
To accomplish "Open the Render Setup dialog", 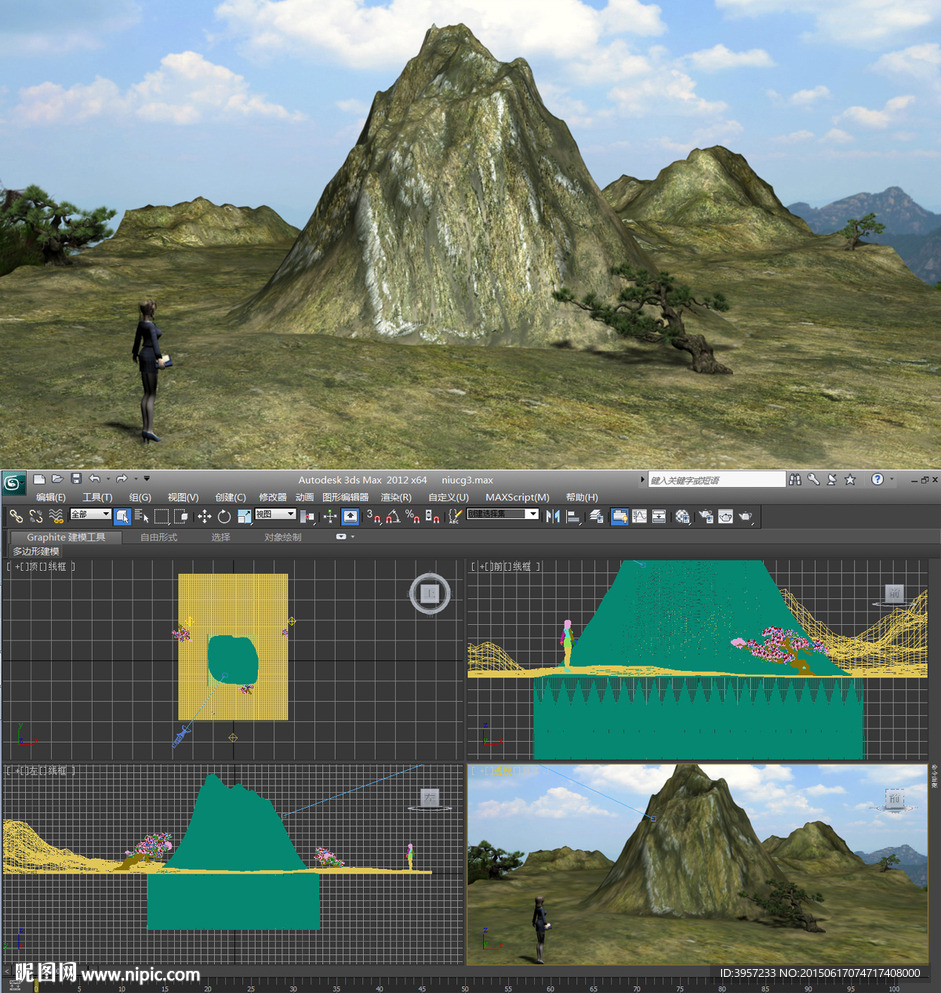I will [705, 516].
